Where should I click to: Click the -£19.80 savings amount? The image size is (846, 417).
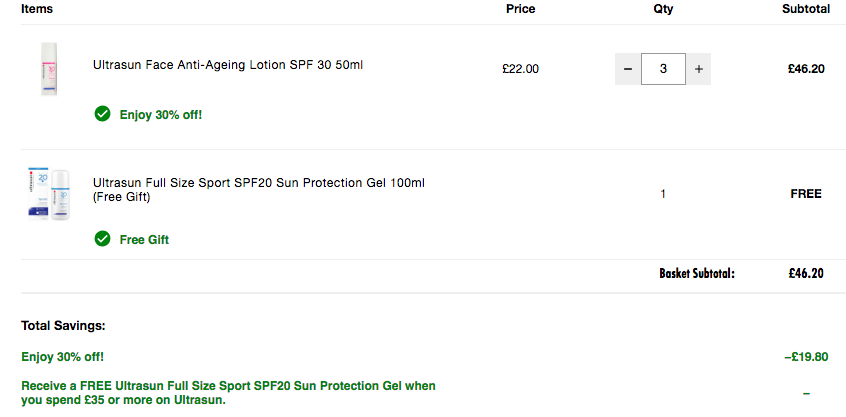click(x=806, y=357)
